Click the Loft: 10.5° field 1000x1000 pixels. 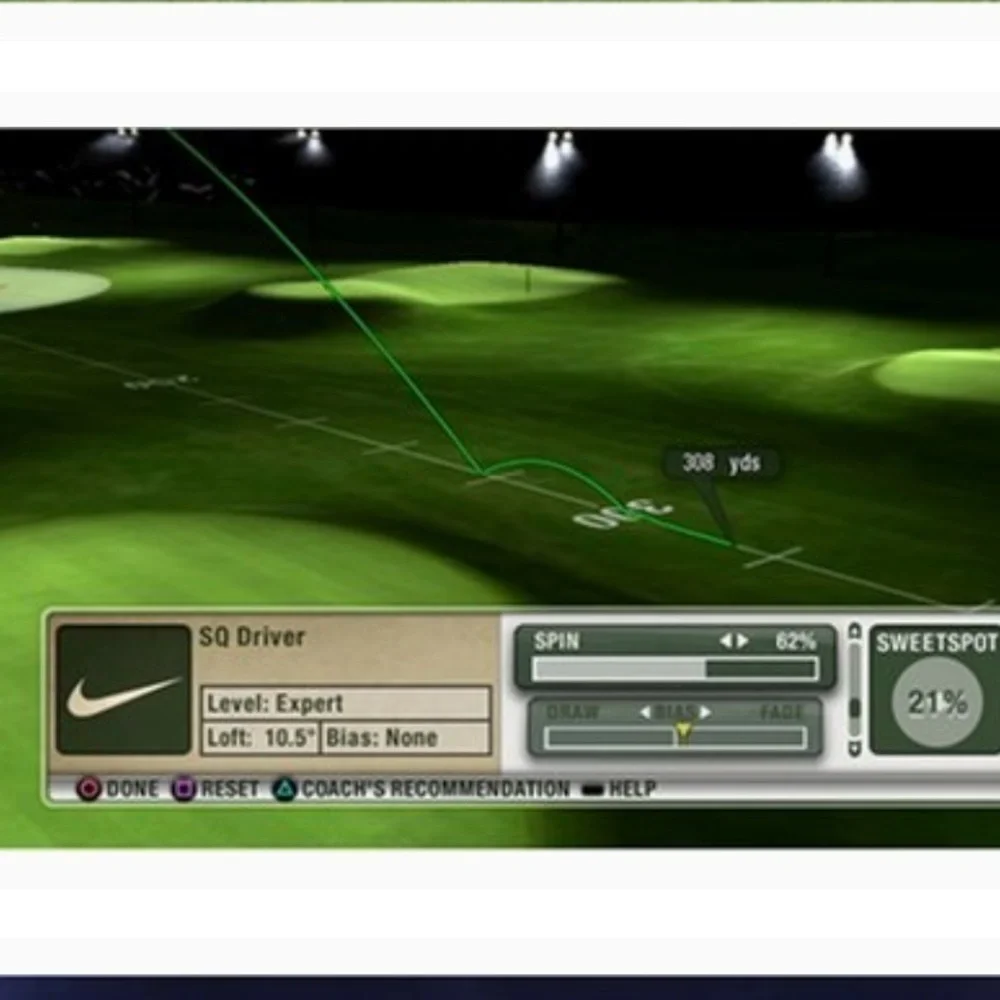coord(260,738)
